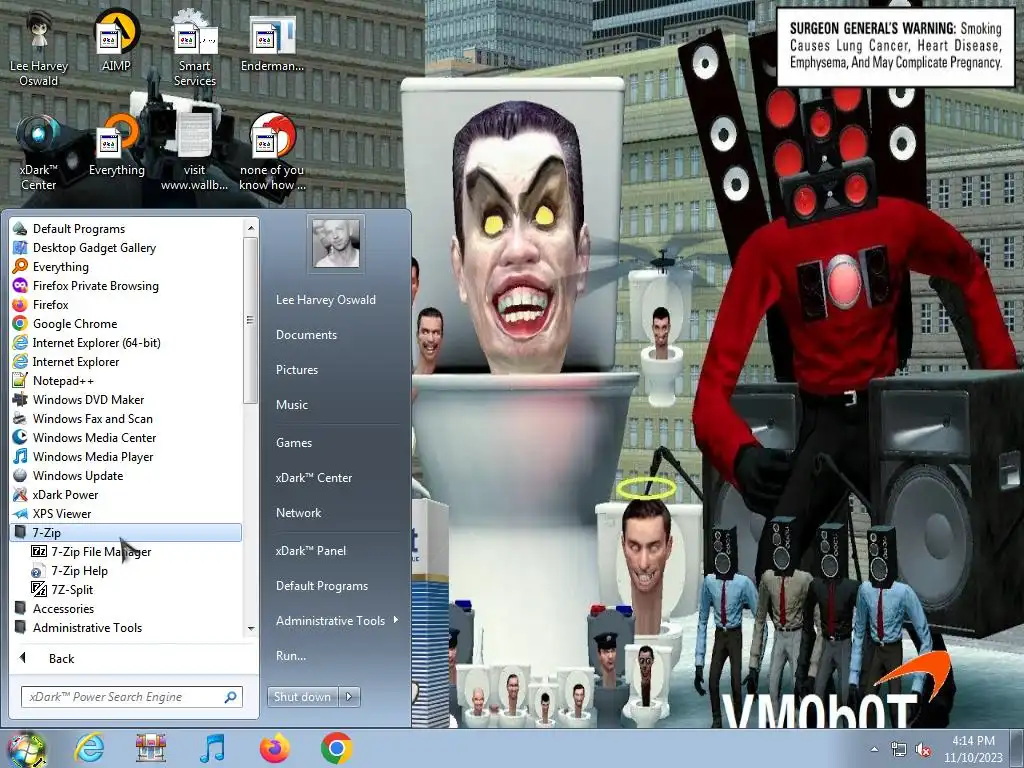Open the Smart Services desktop shortcut
1024x768 pixels.
click(195, 49)
